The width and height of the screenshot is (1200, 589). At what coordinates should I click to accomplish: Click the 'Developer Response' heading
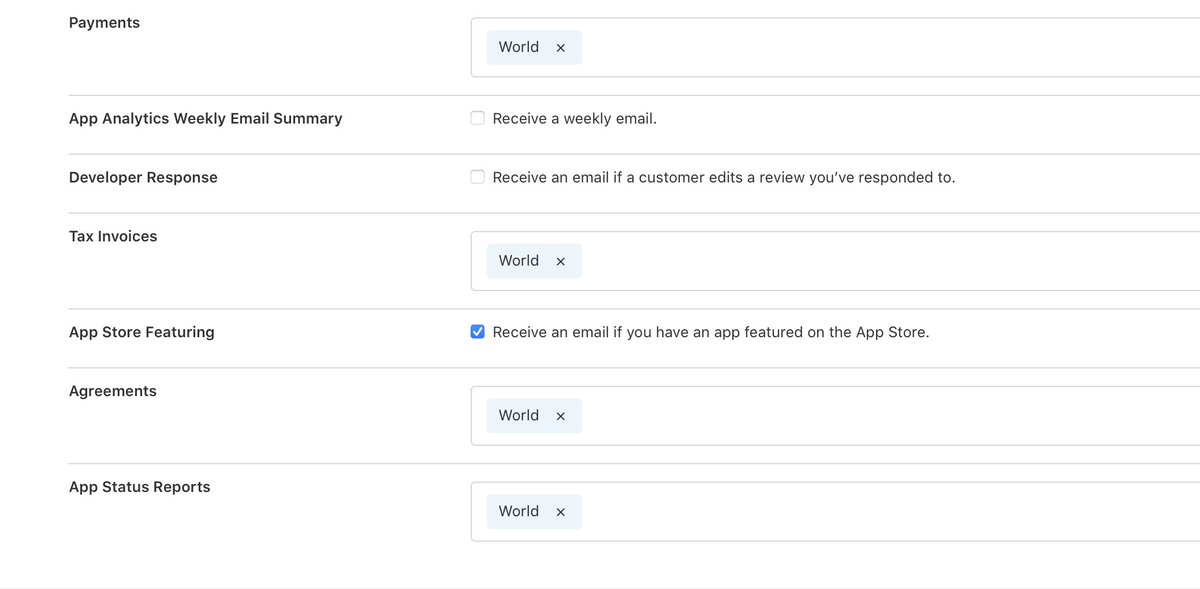[x=143, y=177]
